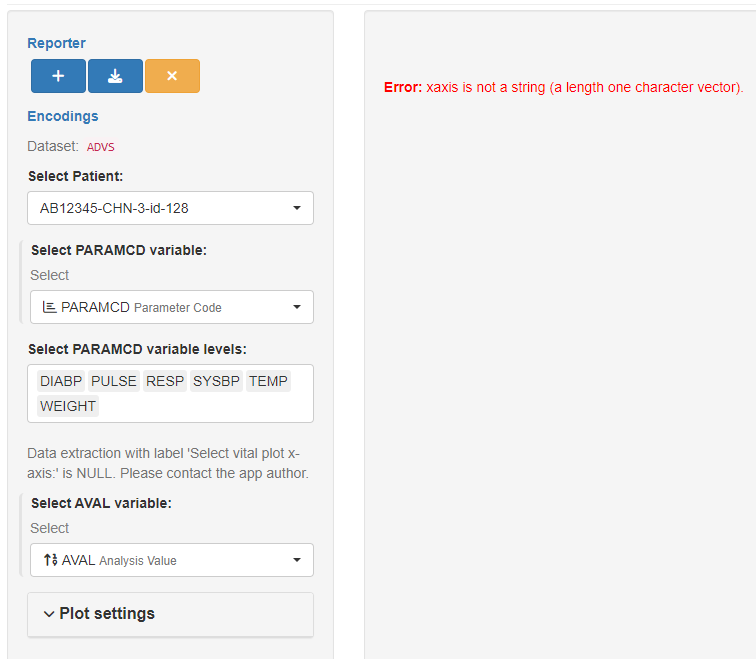Screen dimensions: 756x659
Task: Click the xaxis error message text
Action: [x=564, y=88]
